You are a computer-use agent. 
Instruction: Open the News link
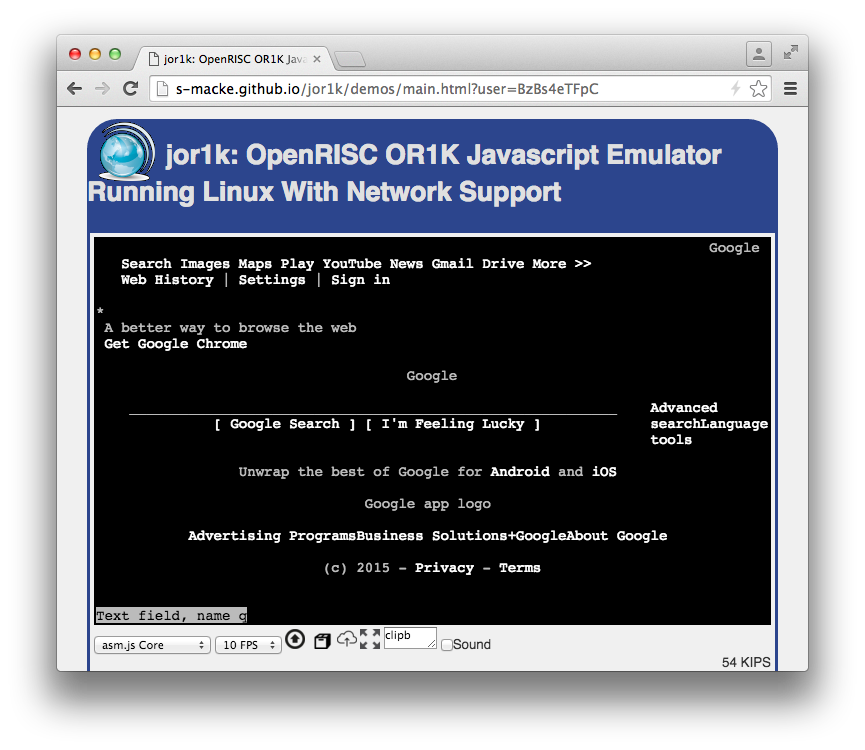coord(406,264)
